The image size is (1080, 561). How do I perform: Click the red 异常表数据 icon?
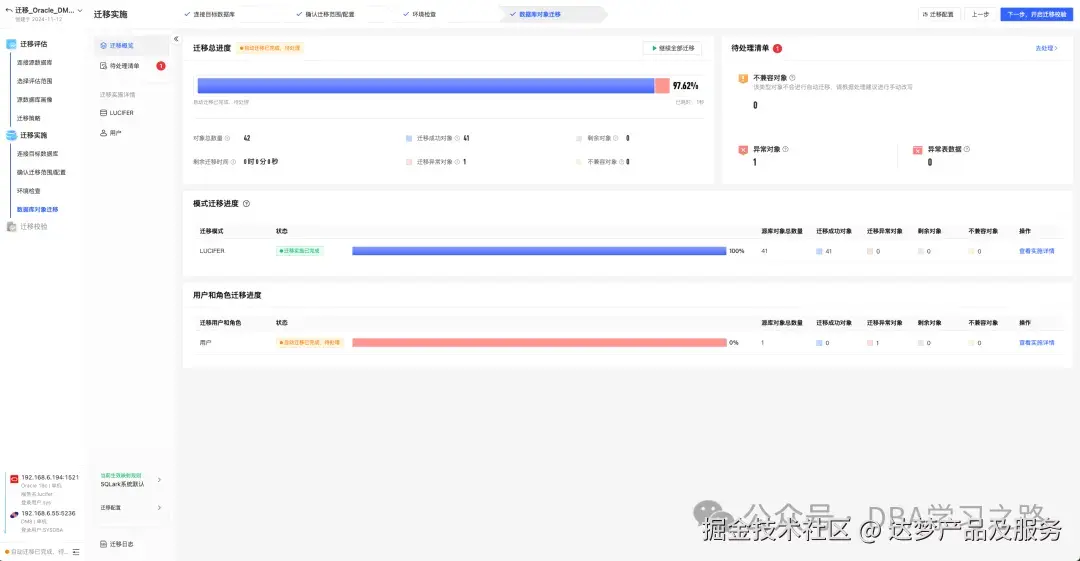pyautogui.click(x=917, y=150)
